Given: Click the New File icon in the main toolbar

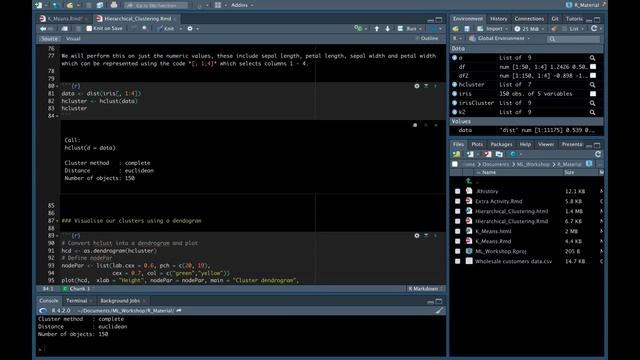Looking at the screenshot, I should click(39, 5).
